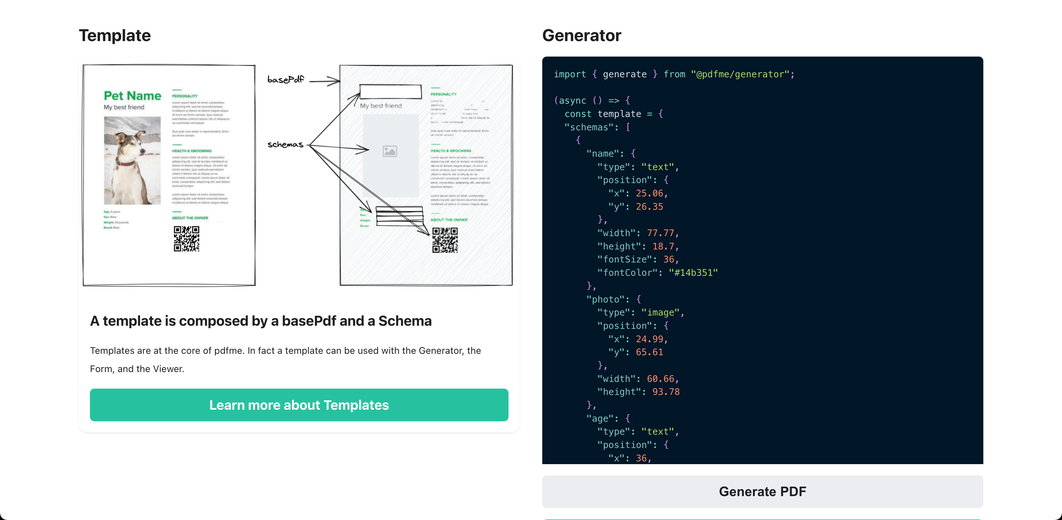Click the "height": 18.7 code line
Viewport: 1062px width, 520px height.
pyautogui.click(x=638, y=246)
